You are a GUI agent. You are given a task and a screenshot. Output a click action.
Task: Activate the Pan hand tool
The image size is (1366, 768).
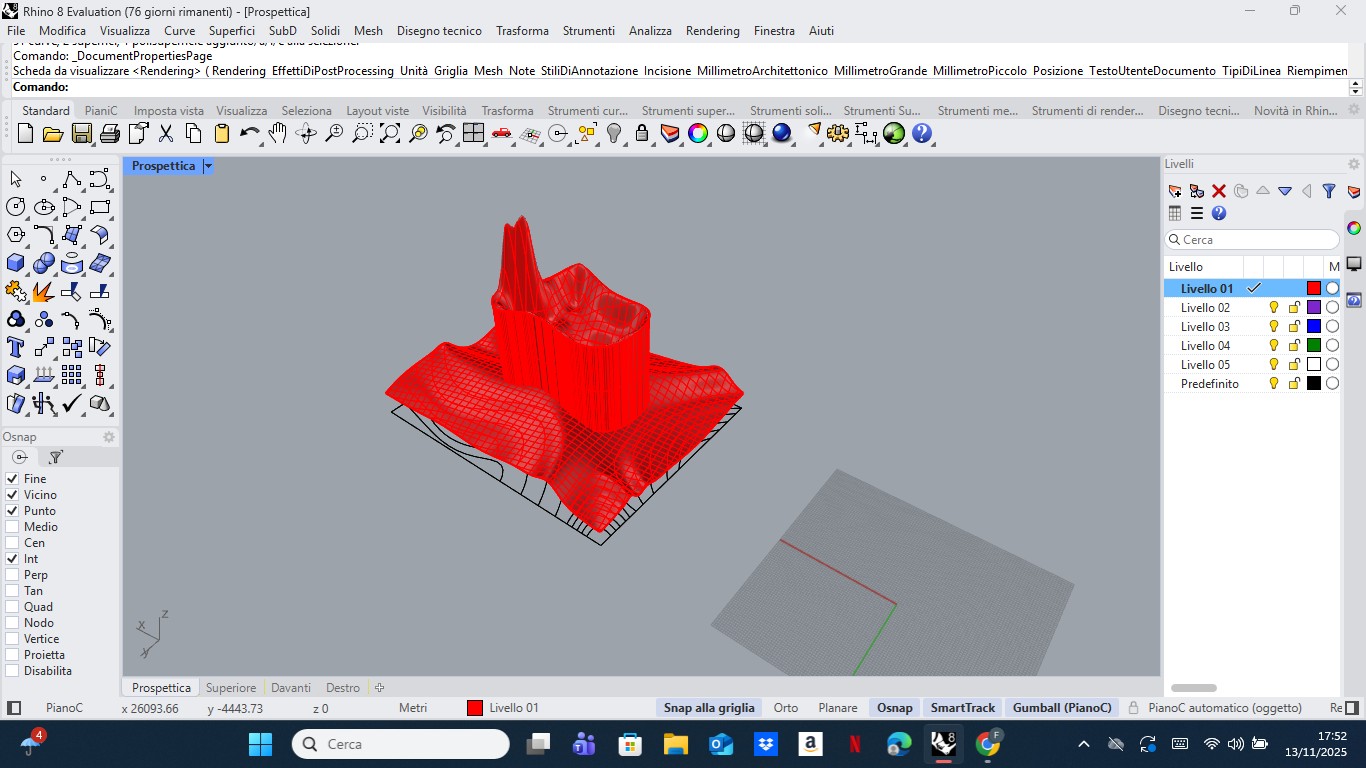(278, 133)
